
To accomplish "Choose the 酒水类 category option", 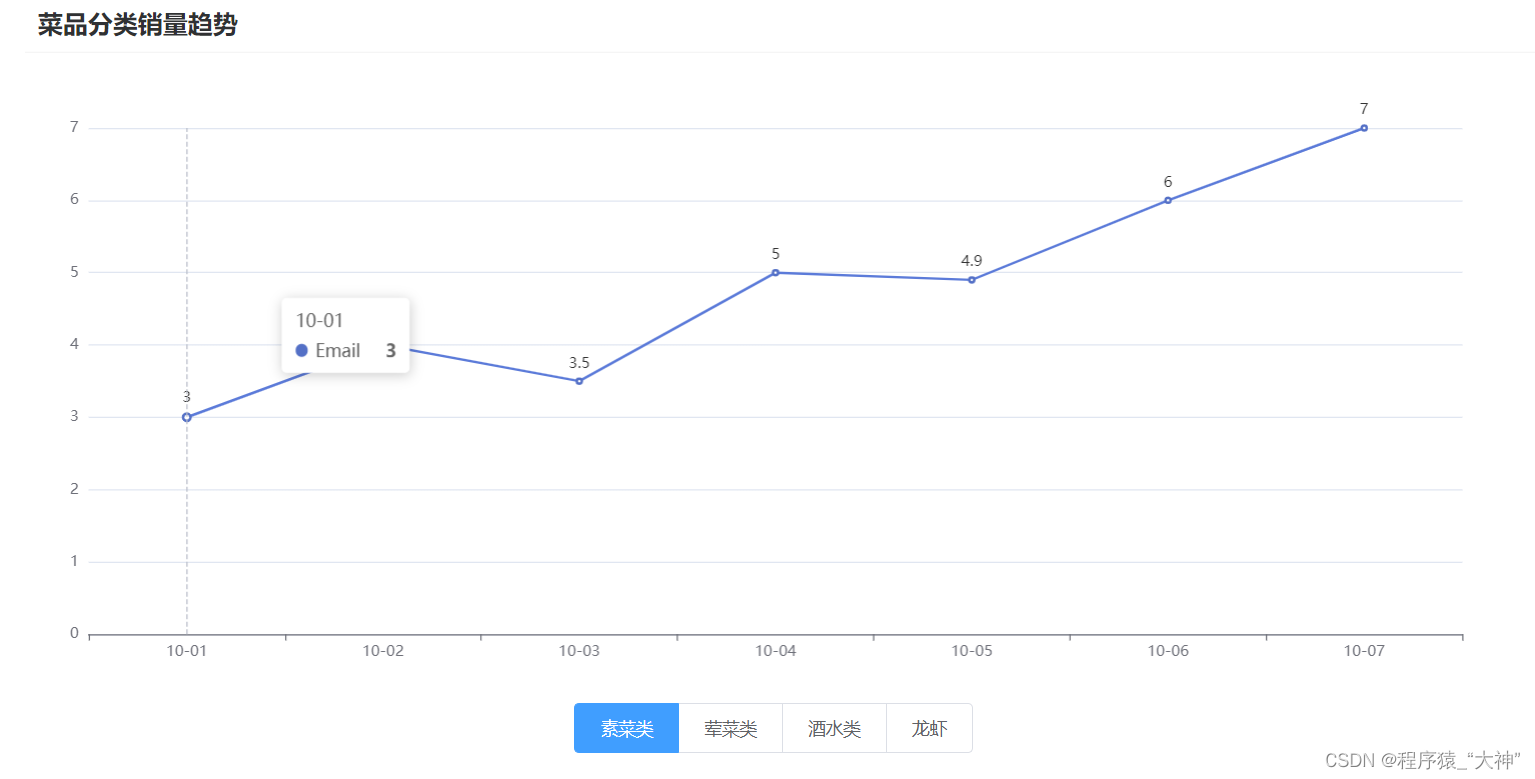I will [834, 728].
